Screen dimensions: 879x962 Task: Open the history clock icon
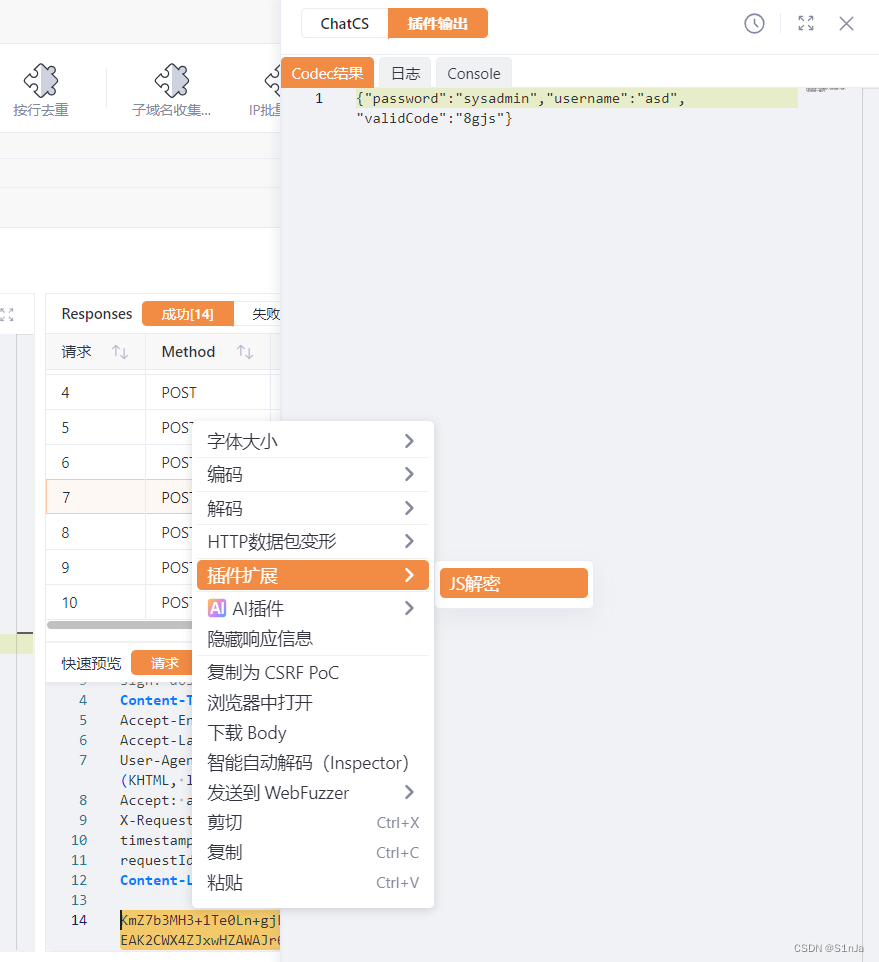(754, 24)
